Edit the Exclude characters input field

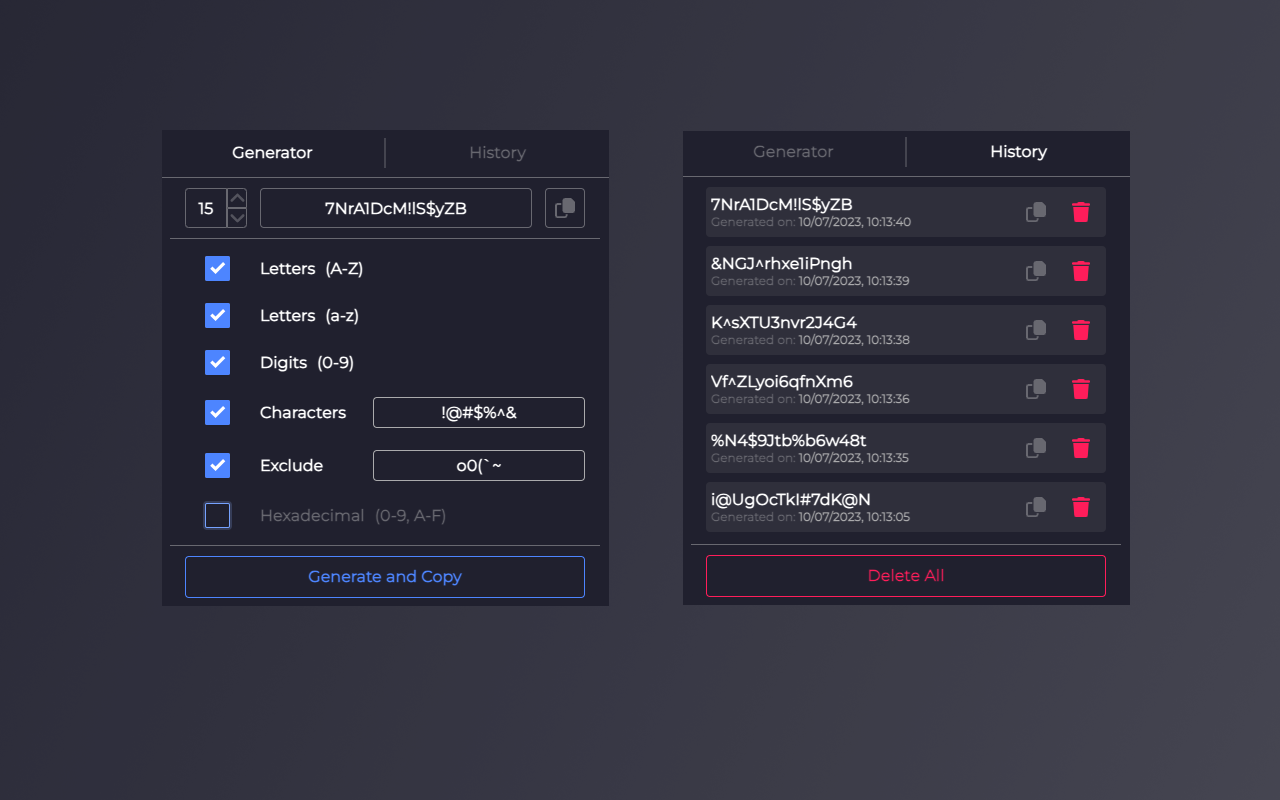click(x=478, y=465)
